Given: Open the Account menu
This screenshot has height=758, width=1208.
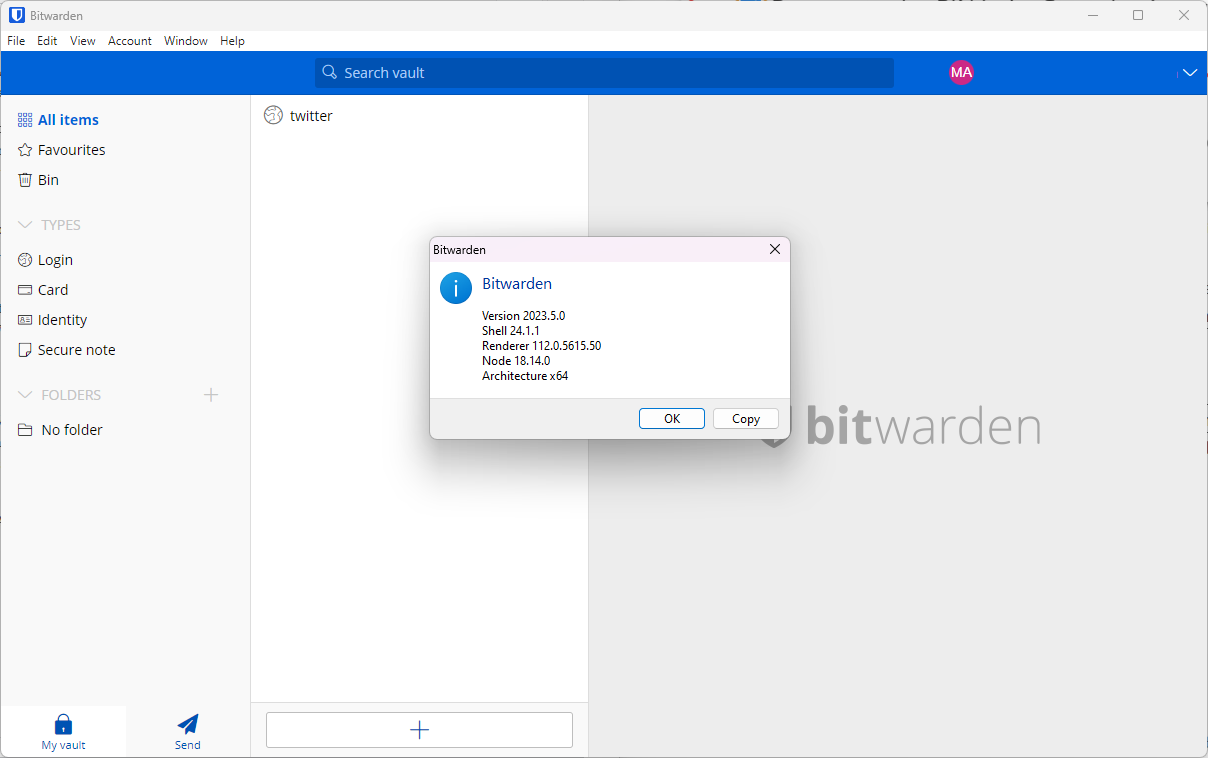Looking at the screenshot, I should [x=130, y=41].
